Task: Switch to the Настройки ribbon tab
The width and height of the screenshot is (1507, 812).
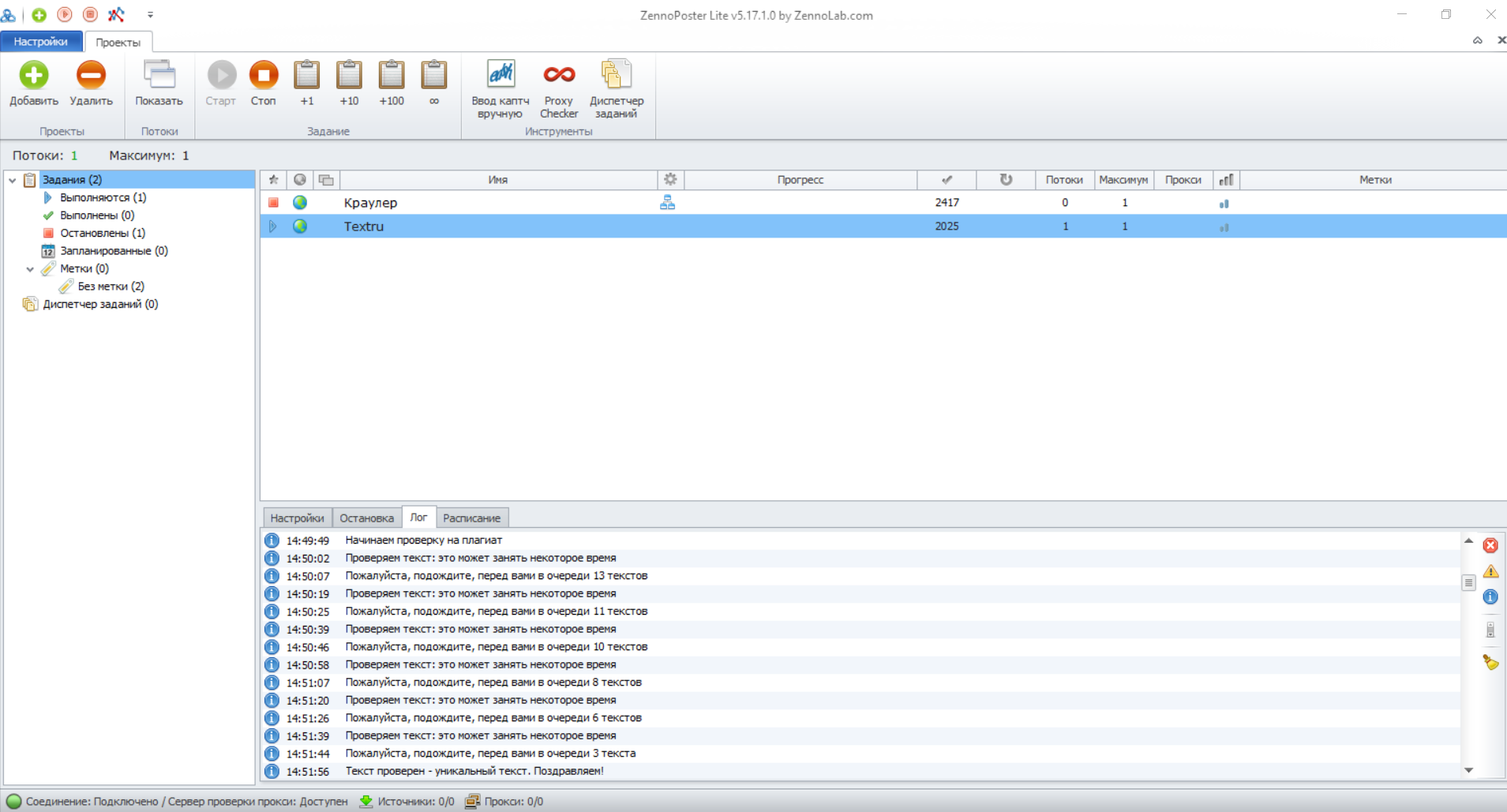Action: (x=41, y=42)
